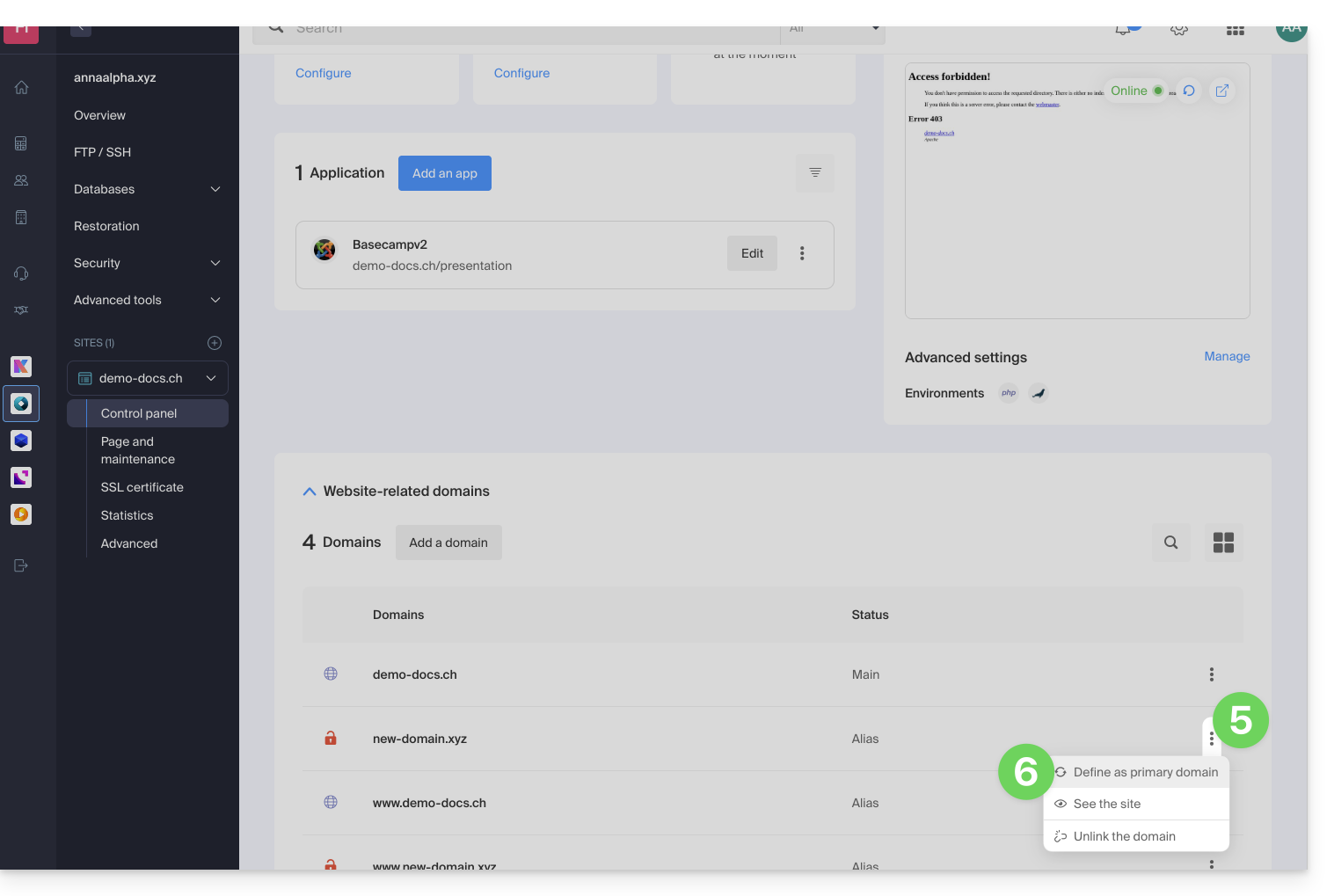Click Manage link for Advanced settings
Image resolution: width=1334 pixels, height=896 pixels.
click(x=1227, y=356)
